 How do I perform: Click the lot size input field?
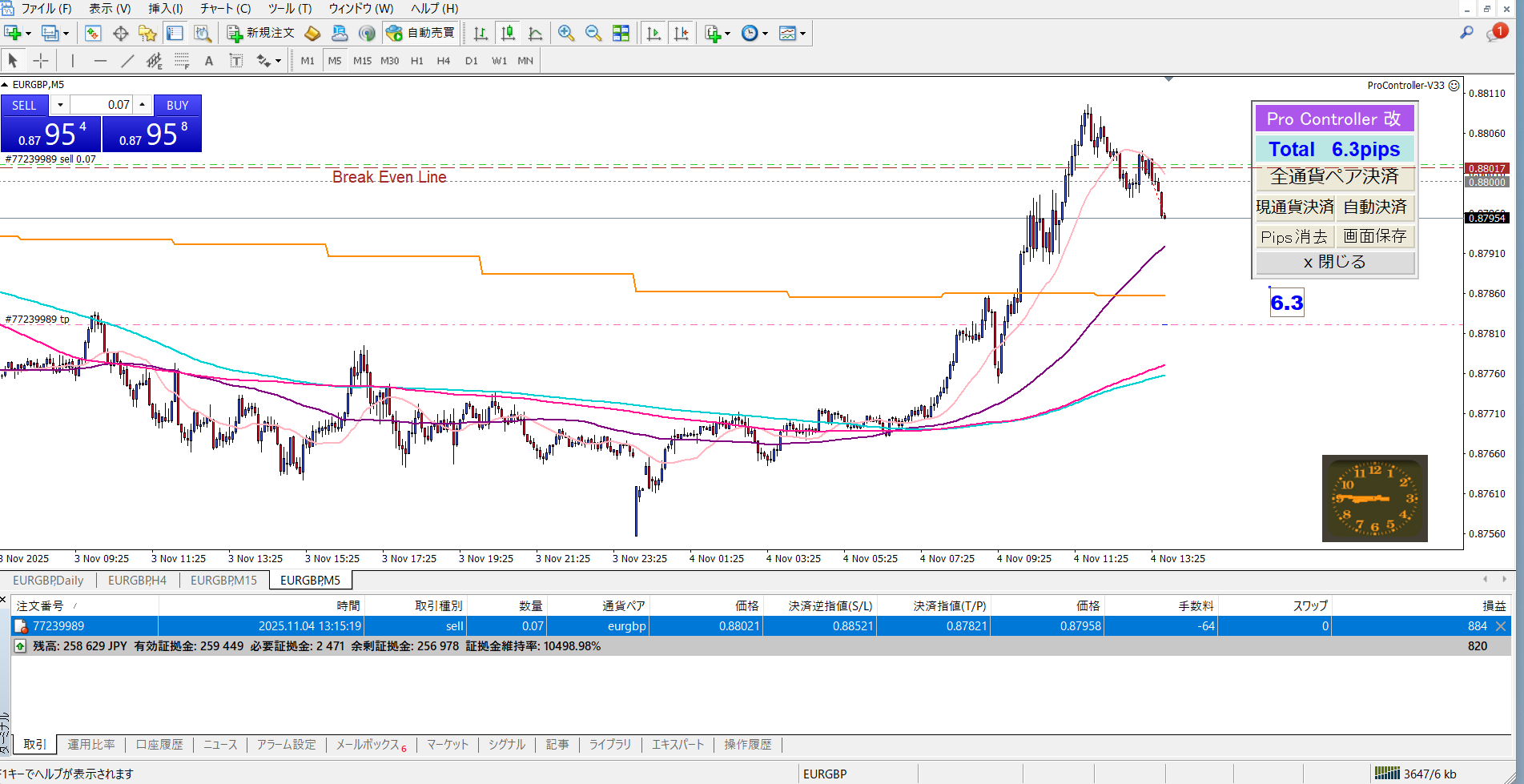(x=102, y=105)
